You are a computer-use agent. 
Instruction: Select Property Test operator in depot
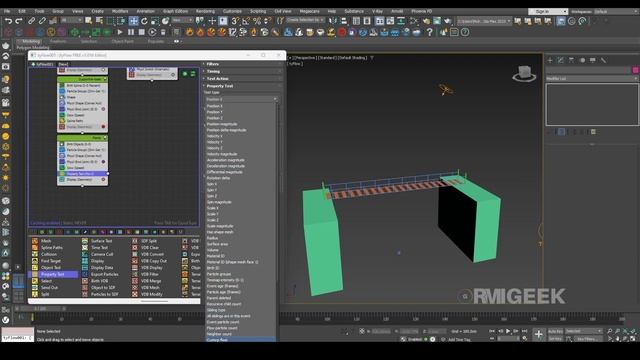(x=53, y=274)
